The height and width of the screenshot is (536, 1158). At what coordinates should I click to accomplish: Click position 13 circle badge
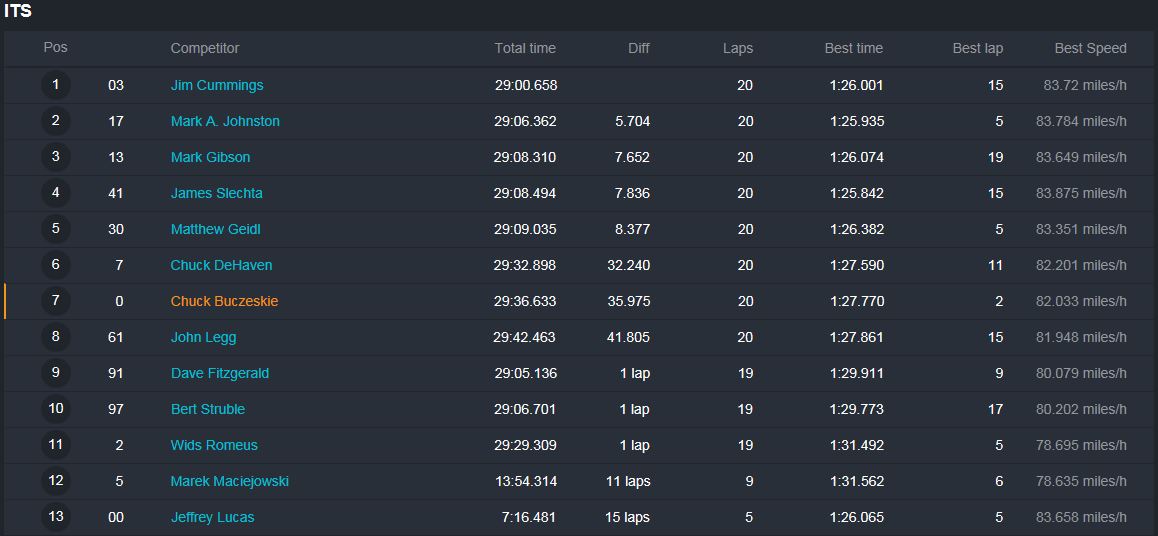[x=55, y=517]
